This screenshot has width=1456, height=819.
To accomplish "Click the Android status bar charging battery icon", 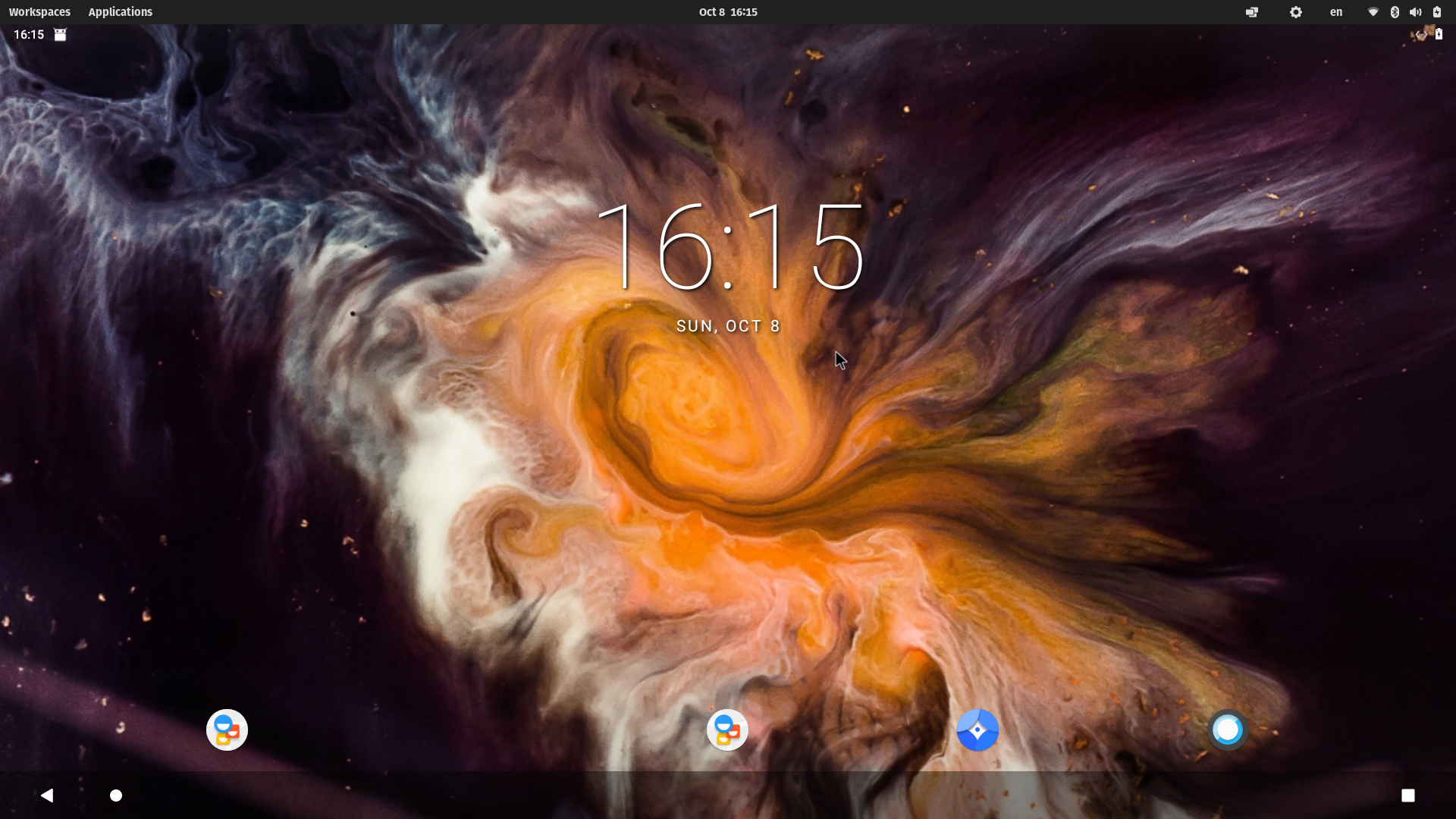I will pyautogui.click(x=1439, y=34).
